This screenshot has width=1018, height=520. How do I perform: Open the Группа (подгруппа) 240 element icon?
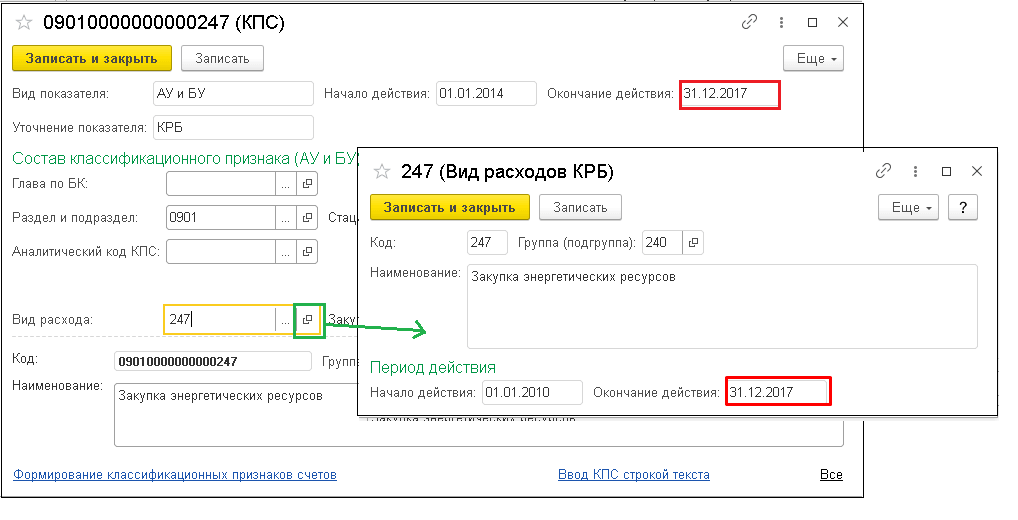(x=693, y=243)
